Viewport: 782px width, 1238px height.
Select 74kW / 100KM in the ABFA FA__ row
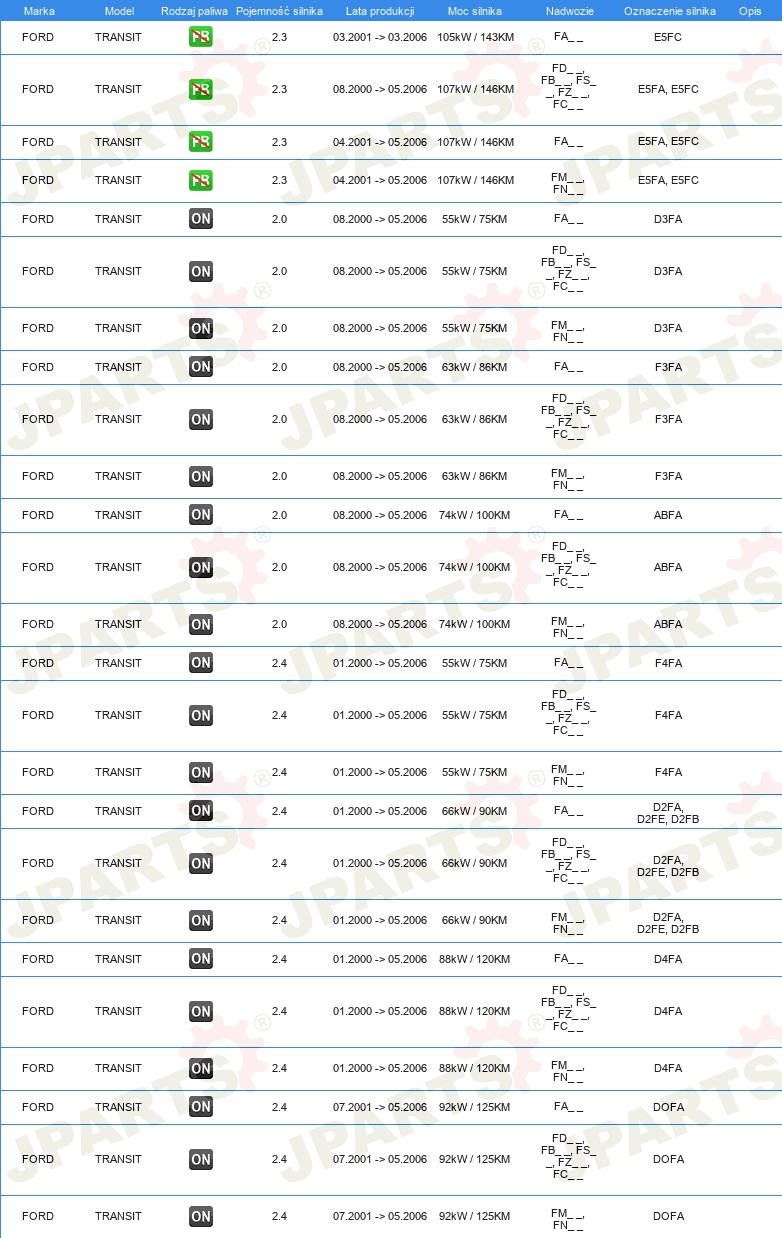[474, 515]
